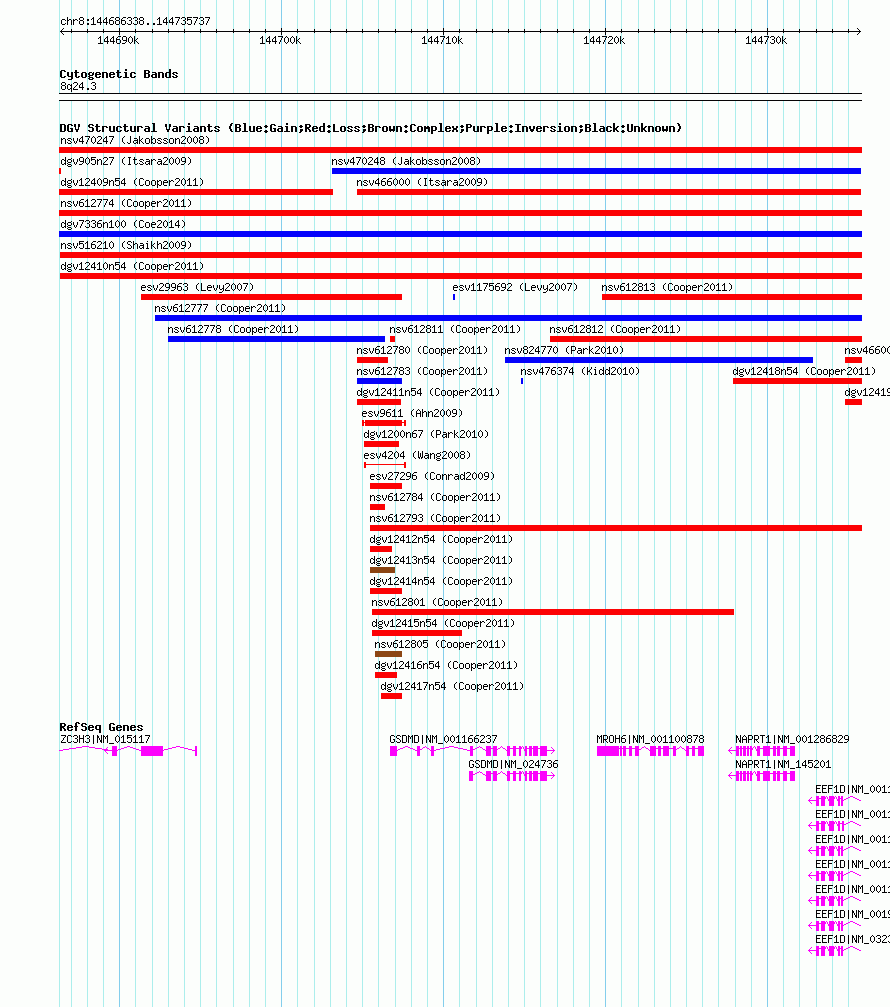Open the GSDMD|NM_024736 gene label
This screenshot has height=1007, width=890.
(513, 764)
